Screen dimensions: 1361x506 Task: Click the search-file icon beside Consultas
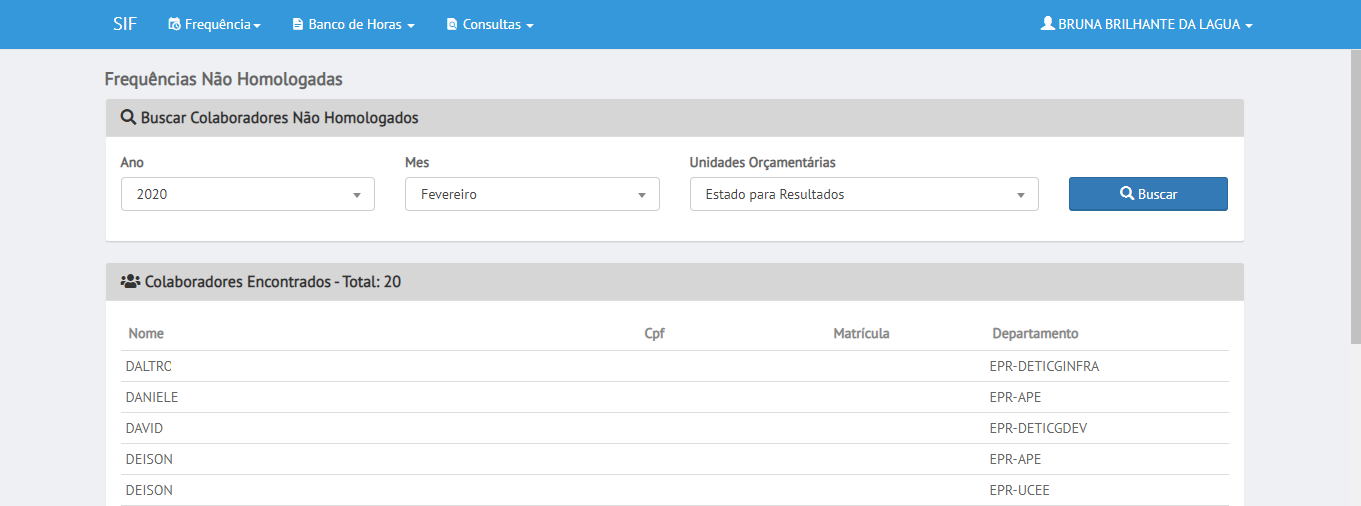point(452,24)
